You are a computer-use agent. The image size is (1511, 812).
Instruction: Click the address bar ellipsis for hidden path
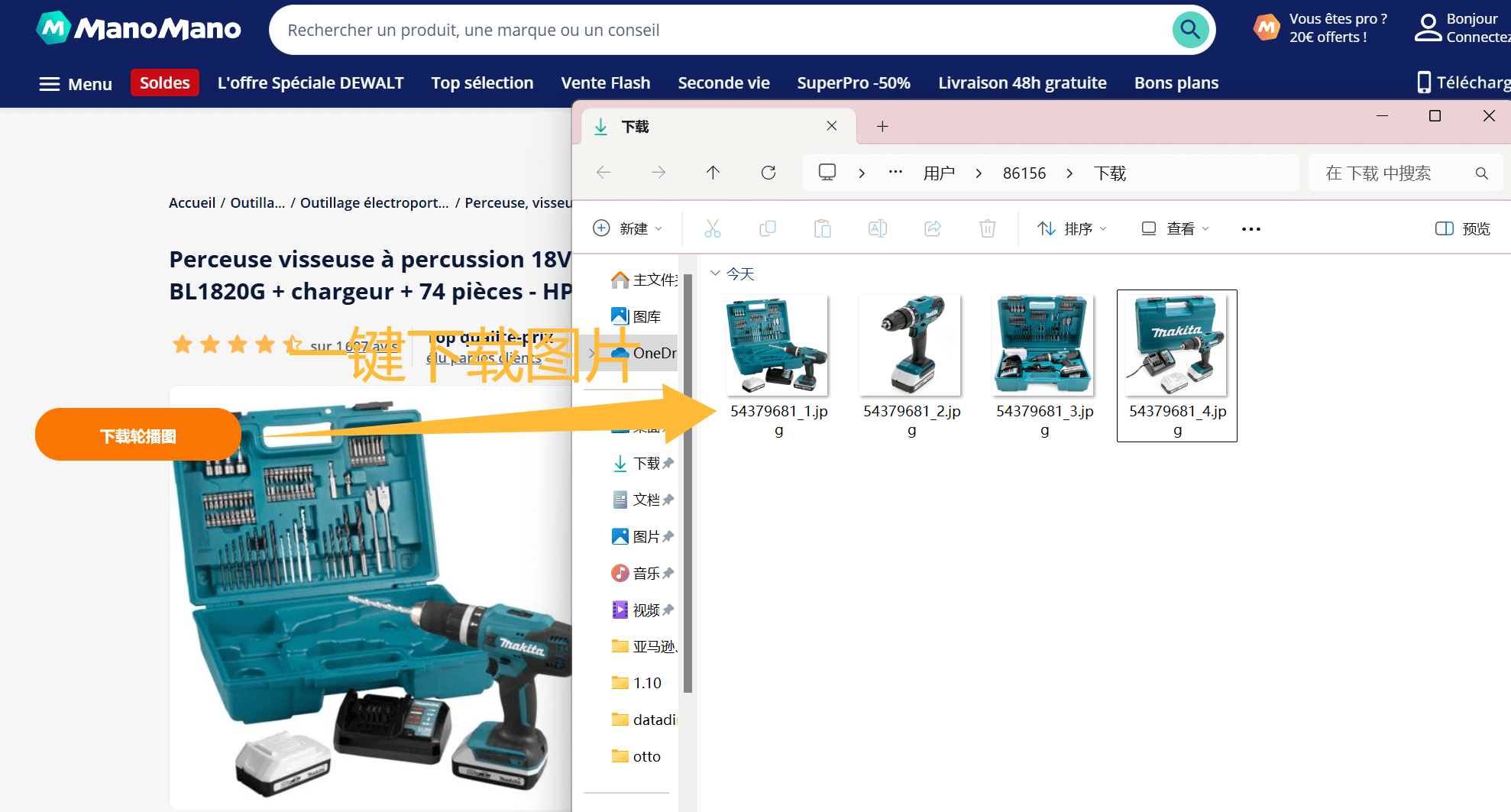coord(896,173)
